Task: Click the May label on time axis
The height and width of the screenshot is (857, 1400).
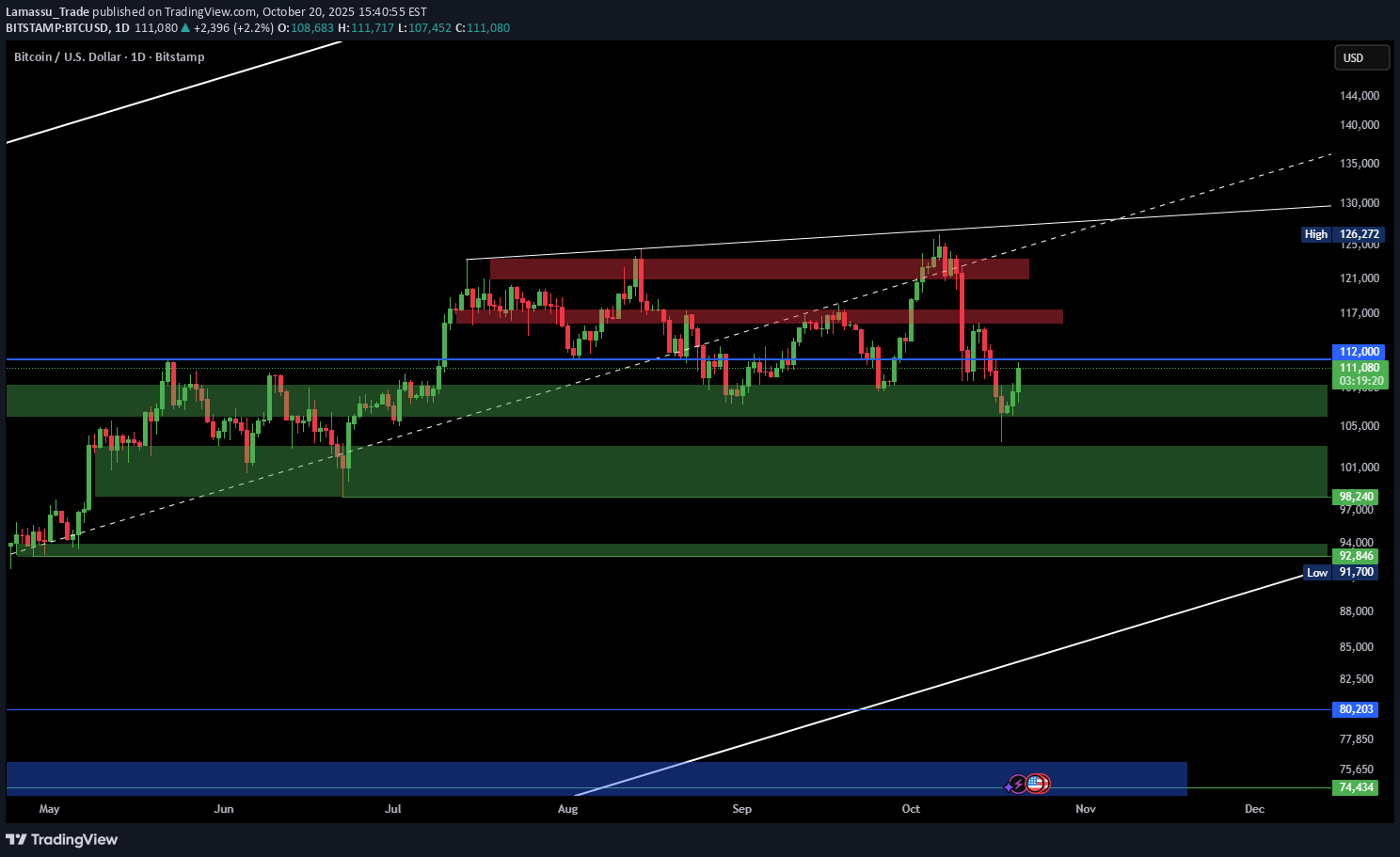Action: click(x=49, y=809)
